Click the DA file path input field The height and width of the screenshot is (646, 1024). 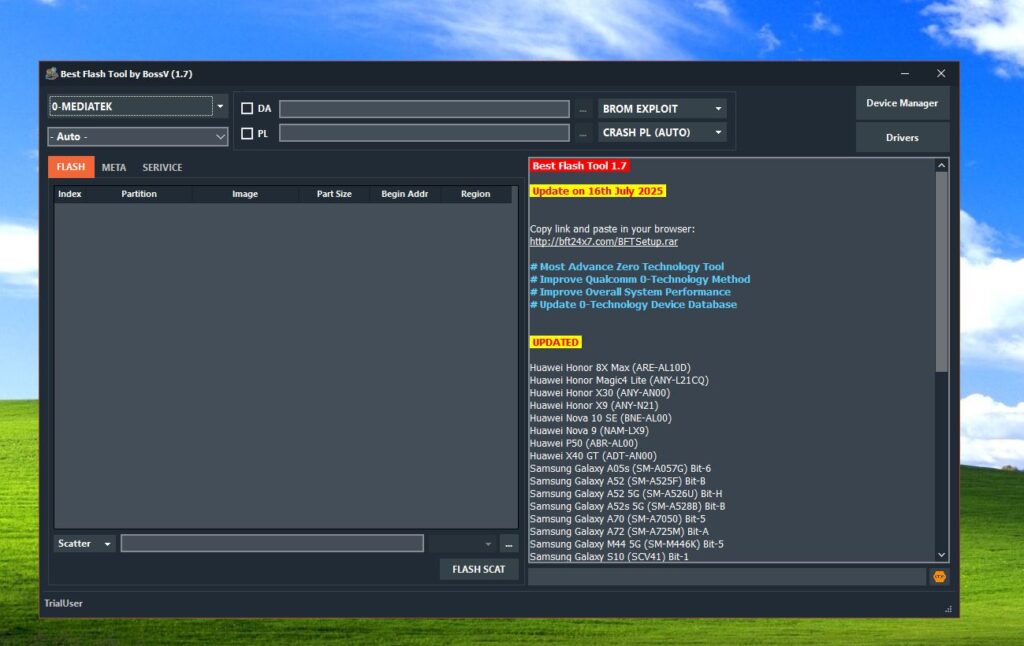click(x=424, y=109)
